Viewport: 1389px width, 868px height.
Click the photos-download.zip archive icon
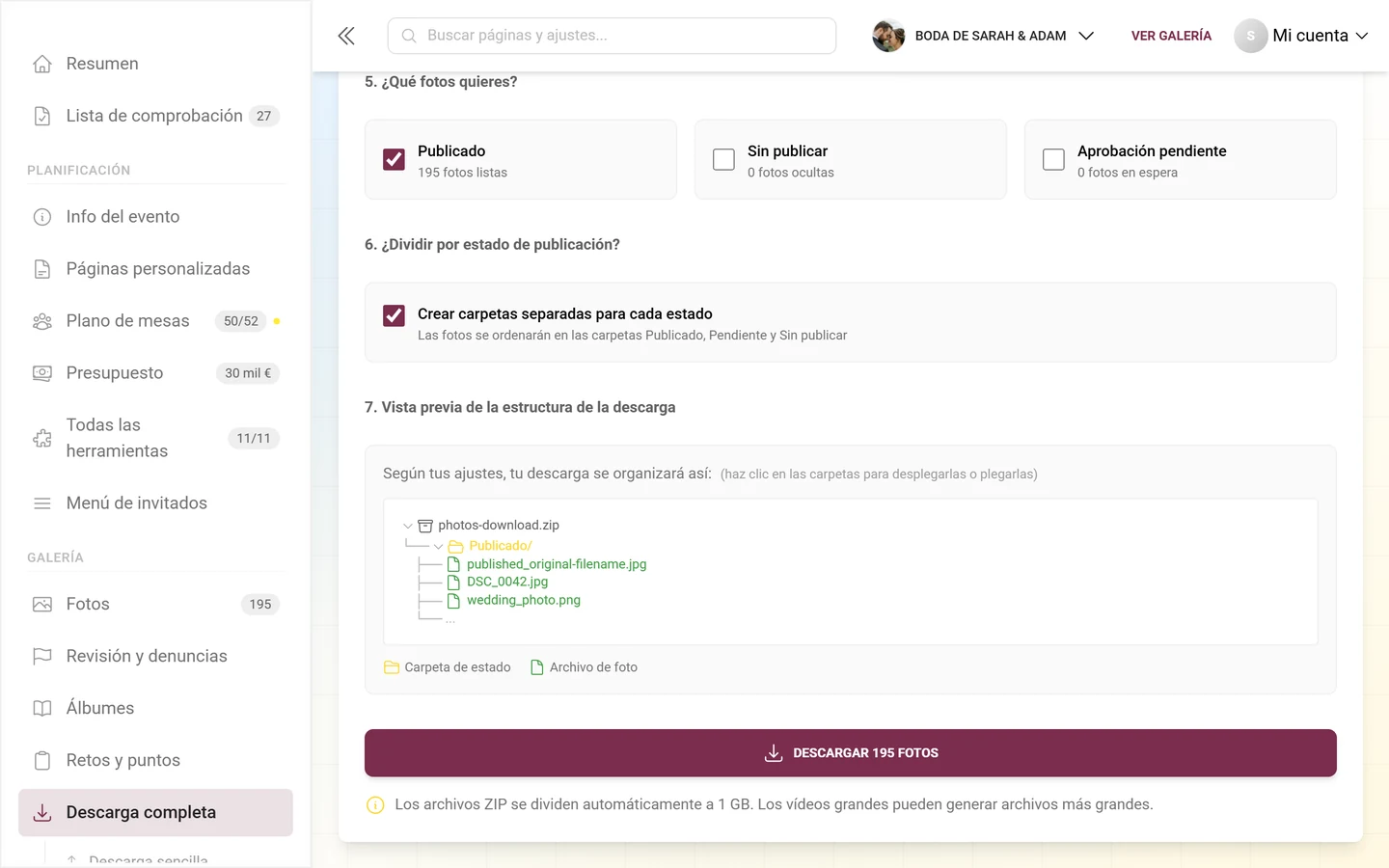pos(425,526)
